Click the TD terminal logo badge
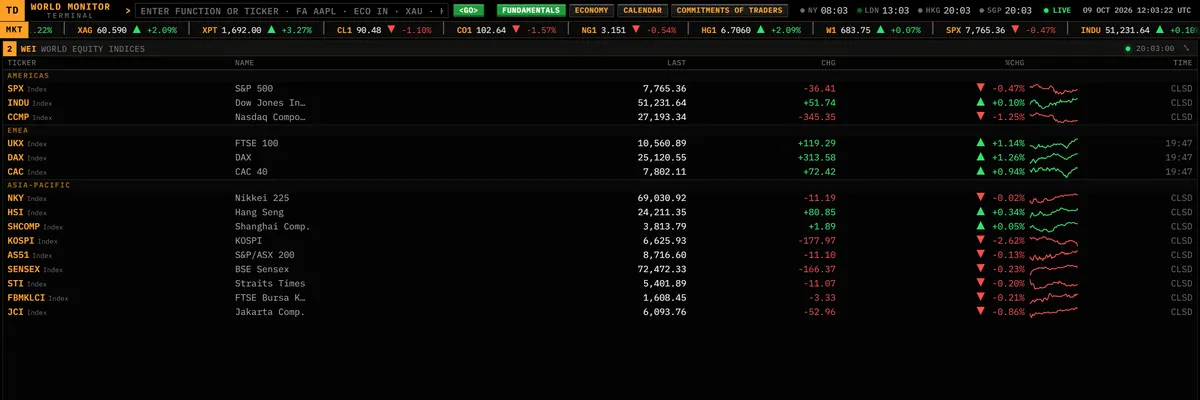Viewport: 1200px width, 400px height. click(12, 10)
